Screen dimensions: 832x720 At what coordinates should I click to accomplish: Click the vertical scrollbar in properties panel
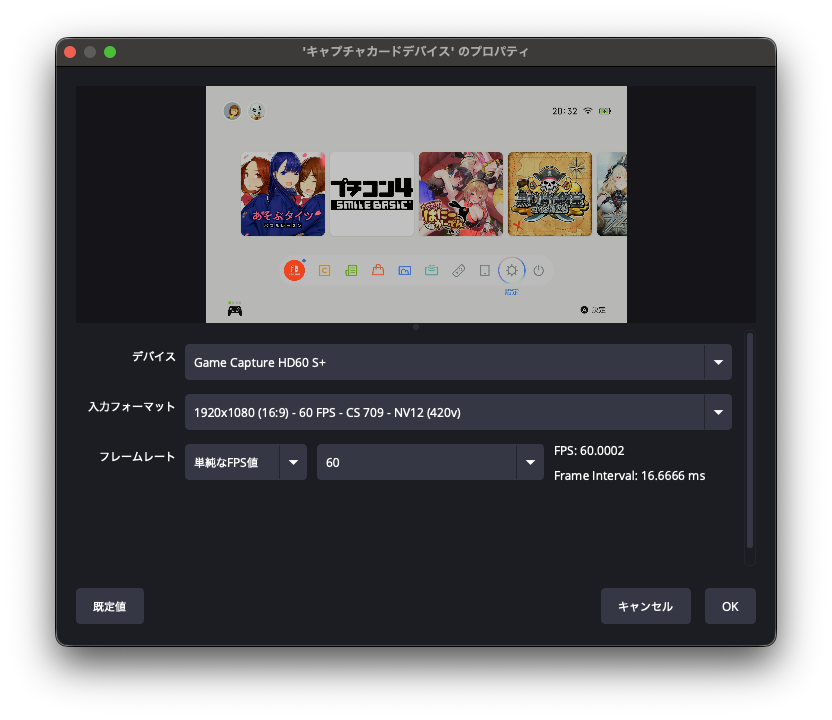(750, 440)
